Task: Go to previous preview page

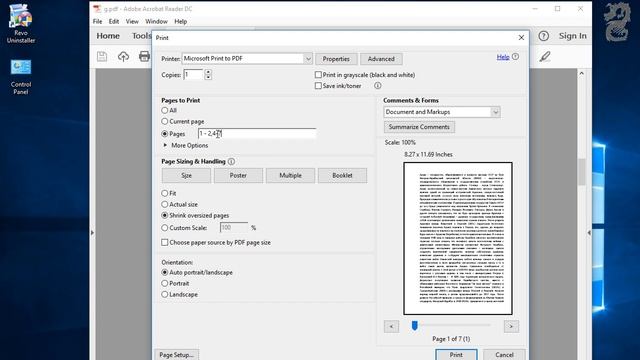Action: pyautogui.click(x=391, y=326)
